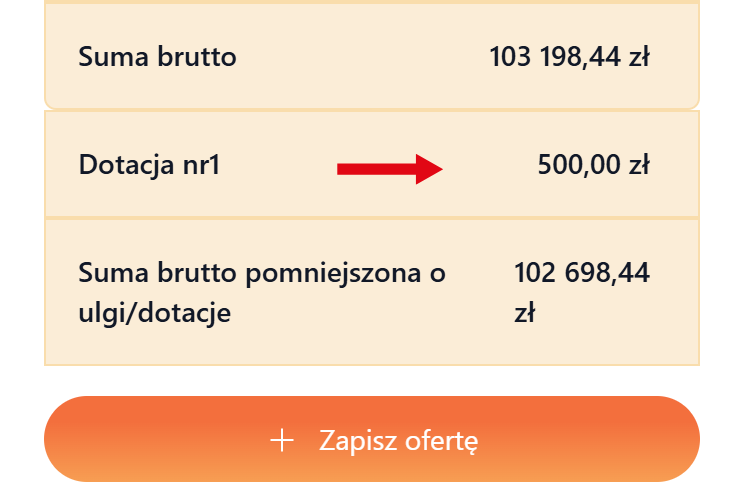Click the 102 698,44 reduced total value
Image resolution: width=733 pixels, height=490 pixels.
[582, 273]
